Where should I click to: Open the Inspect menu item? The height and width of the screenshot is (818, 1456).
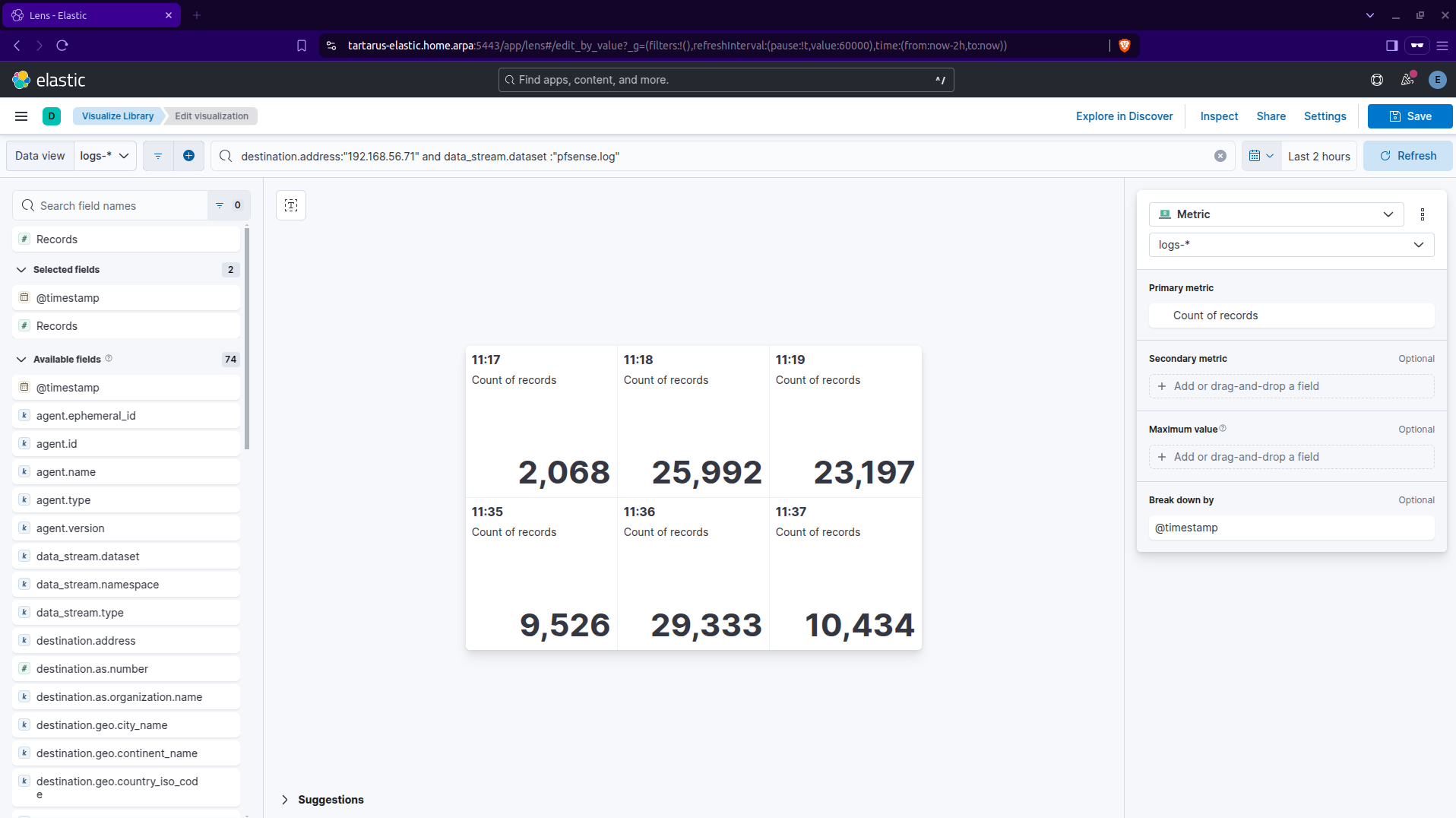point(1219,116)
